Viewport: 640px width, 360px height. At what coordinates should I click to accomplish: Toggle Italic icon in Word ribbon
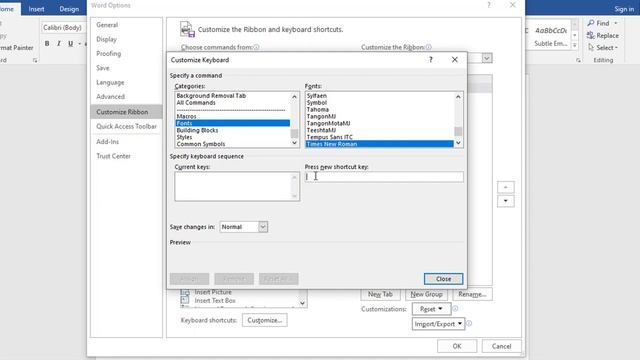pyautogui.click(x=59, y=43)
